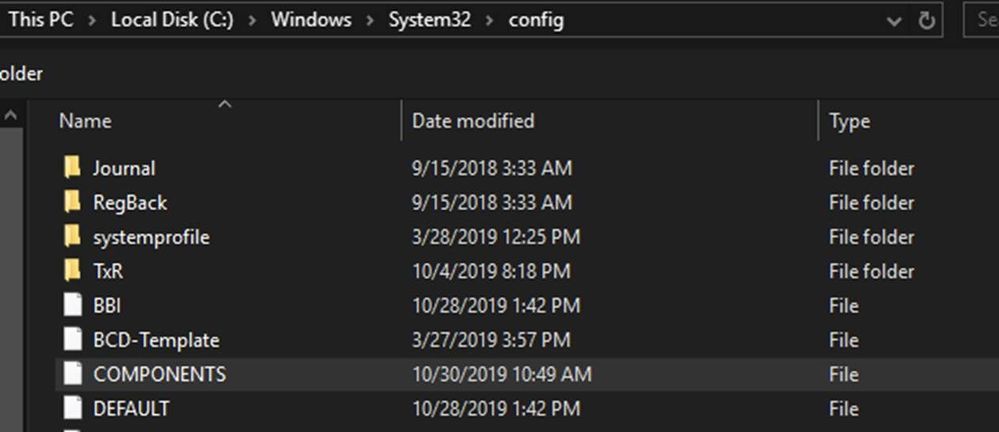Navigate to Windows in breadcrumb path

coord(311,20)
